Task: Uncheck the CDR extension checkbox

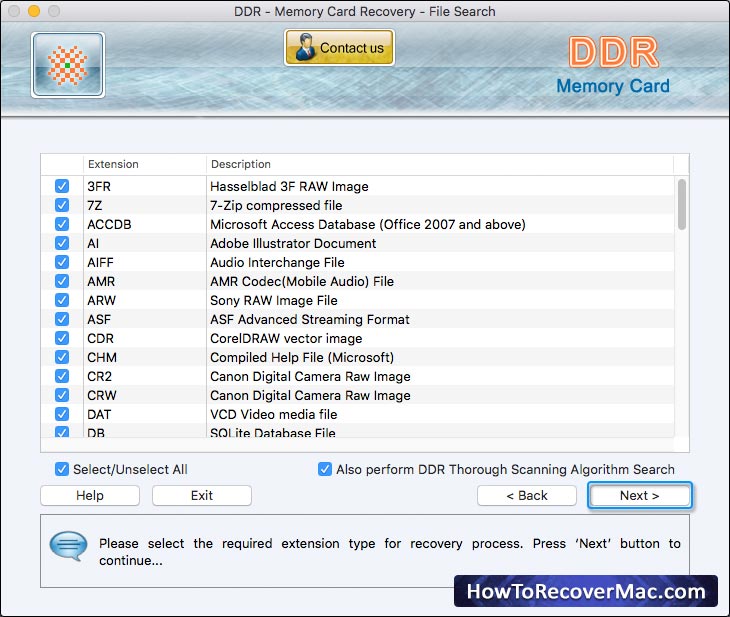Action: pyautogui.click(x=62, y=338)
